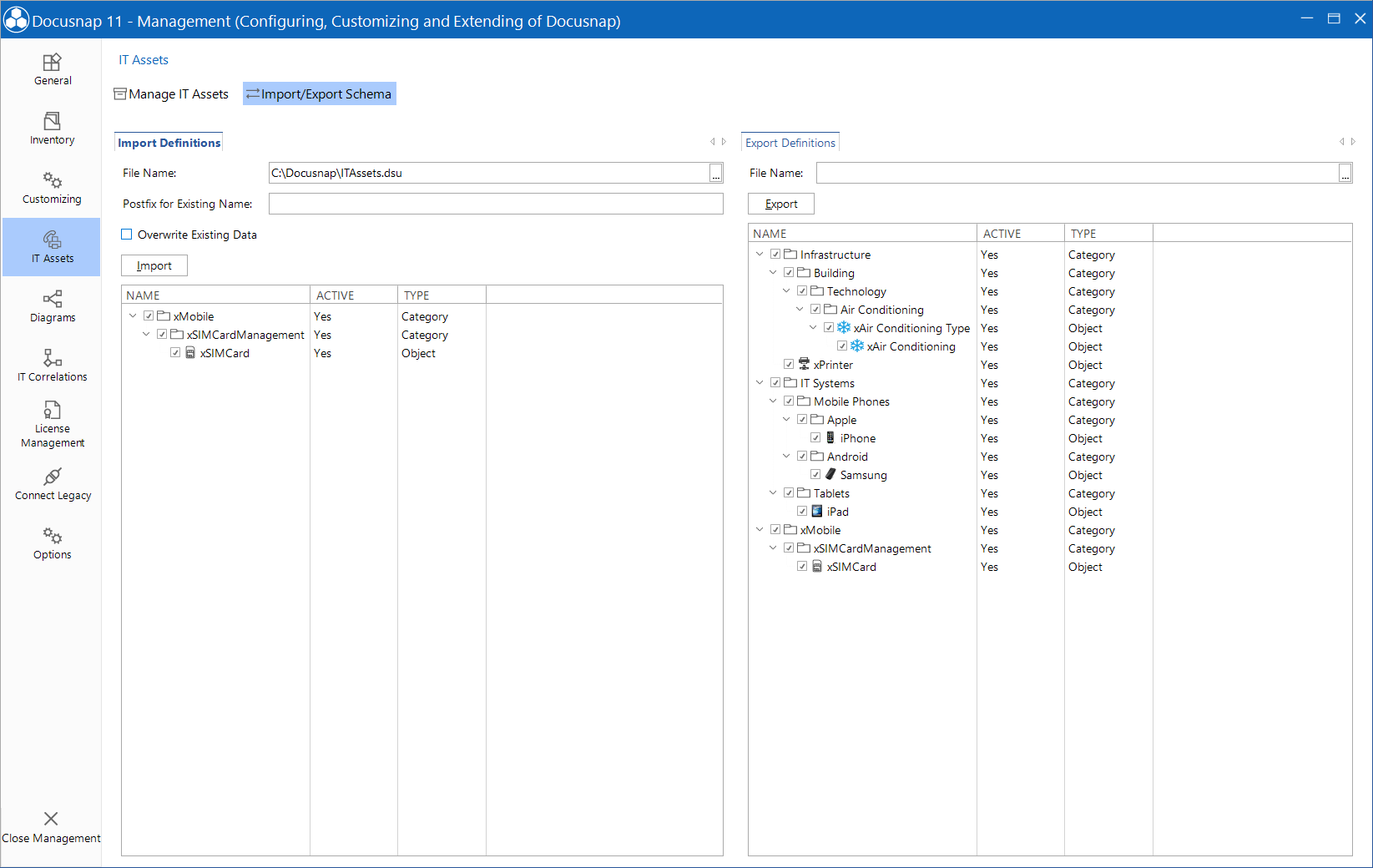Collapse the Technology tree branch
This screenshot has height=868, width=1373.
tap(785, 290)
